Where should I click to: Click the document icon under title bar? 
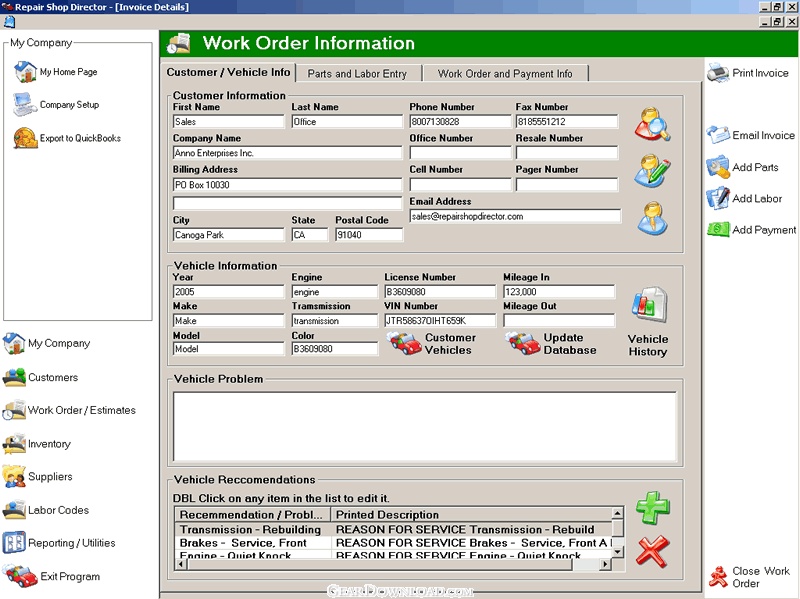pos(9,22)
